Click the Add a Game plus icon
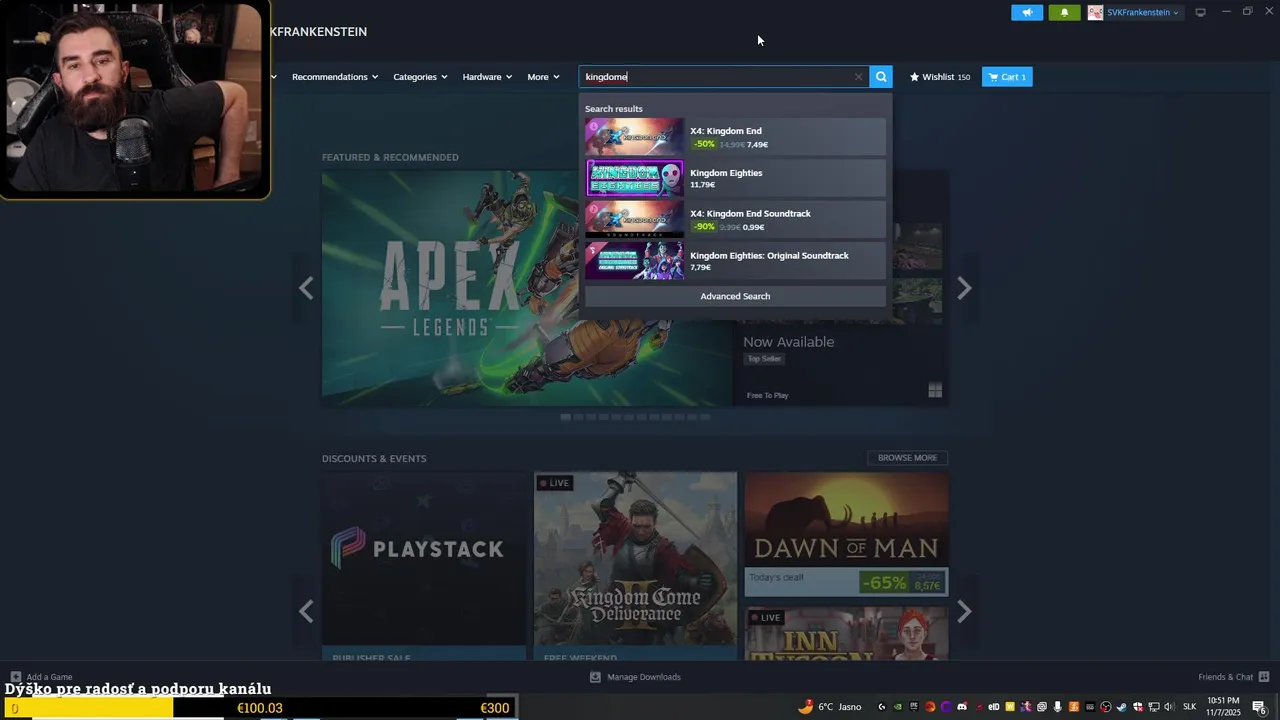1280x720 pixels. pyautogui.click(x=15, y=677)
